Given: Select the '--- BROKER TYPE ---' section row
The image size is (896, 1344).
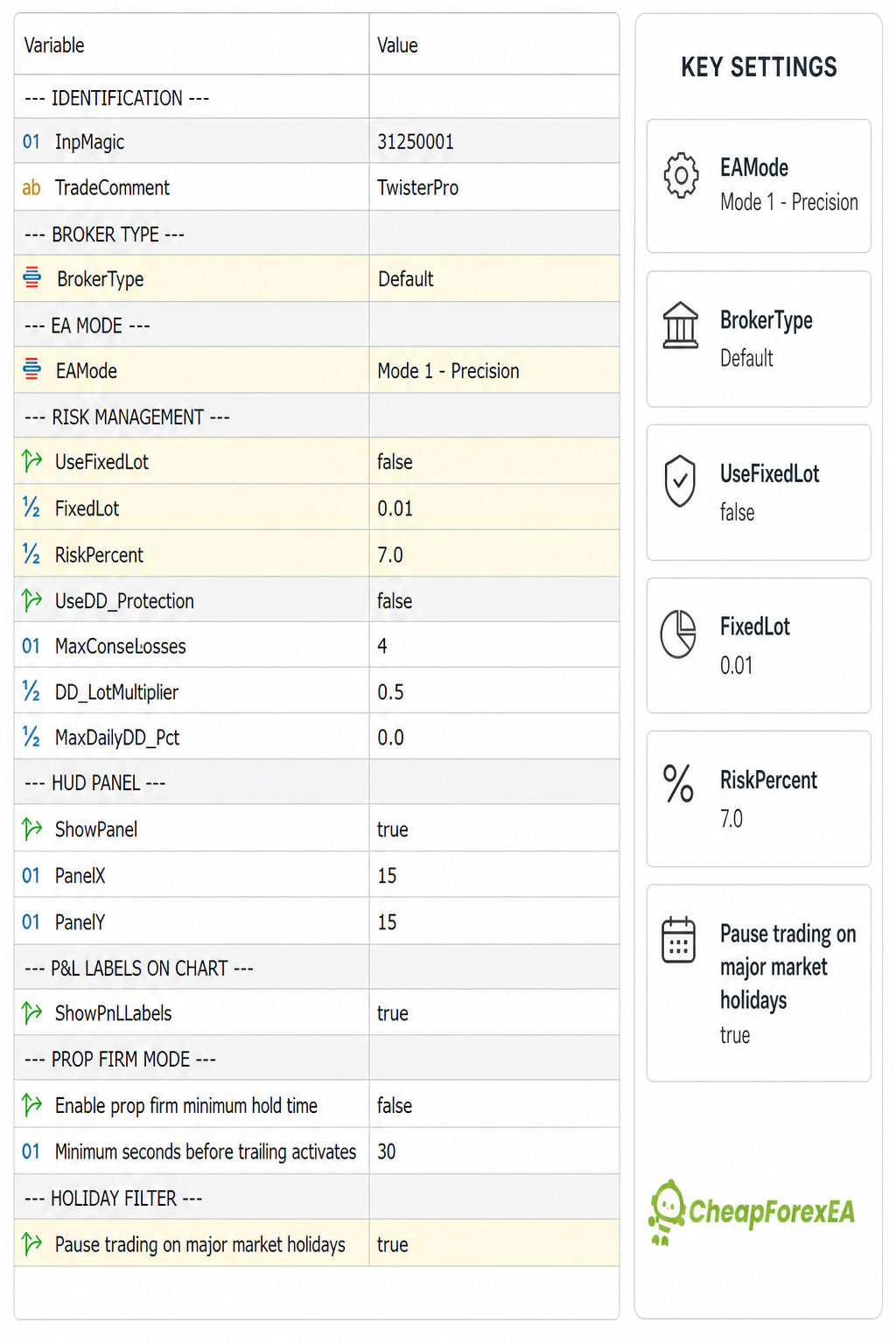Looking at the screenshot, I should coord(317,234).
